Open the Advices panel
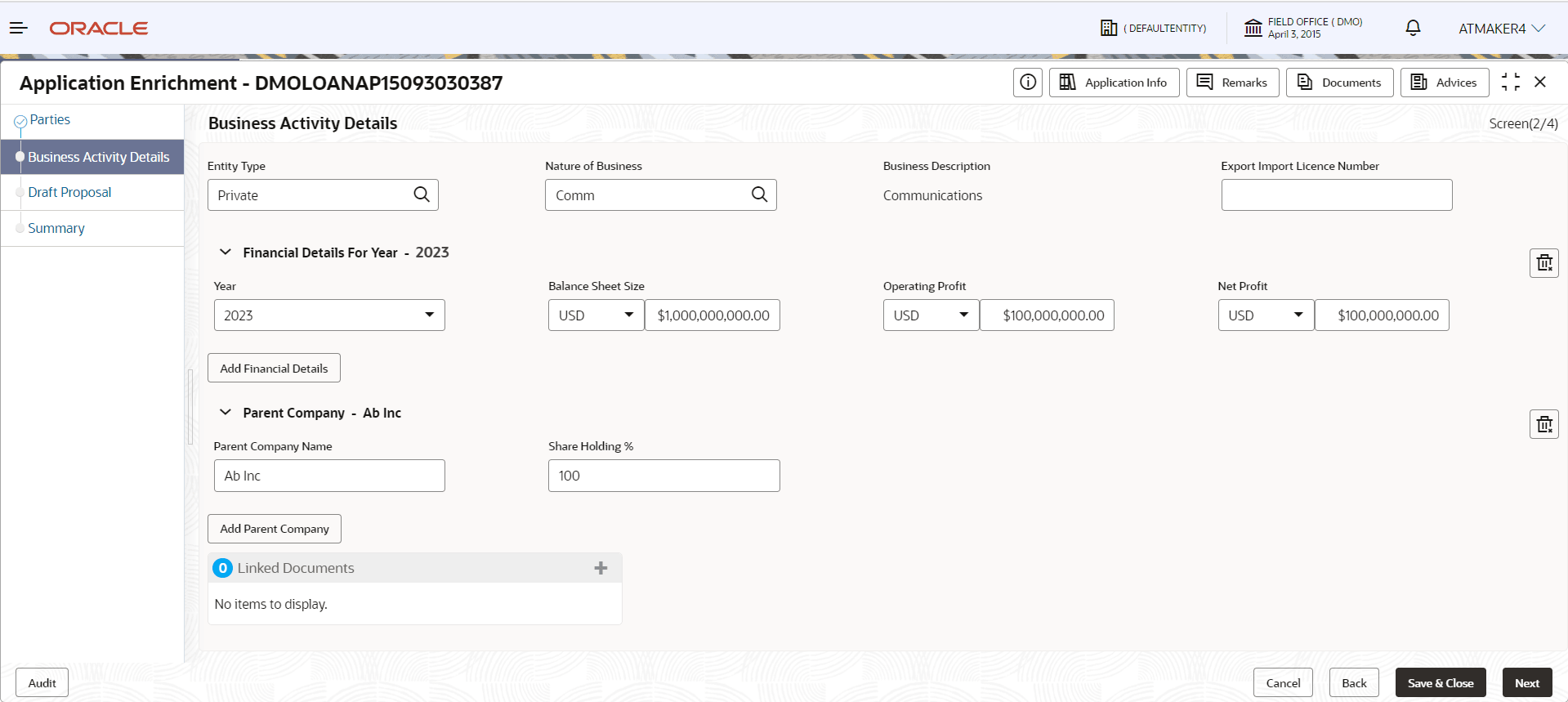This screenshot has width=1568, height=702. pos(1445,83)
